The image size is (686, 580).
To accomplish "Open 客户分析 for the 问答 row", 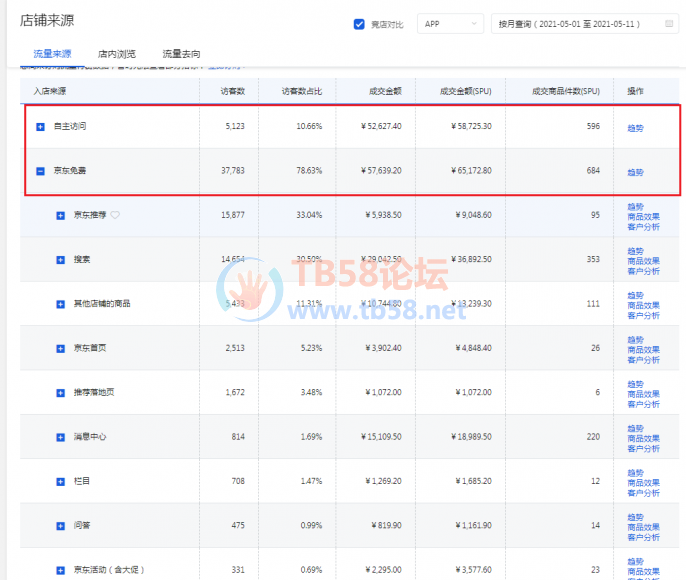I will pyautogui.click(x=643, y=537).
